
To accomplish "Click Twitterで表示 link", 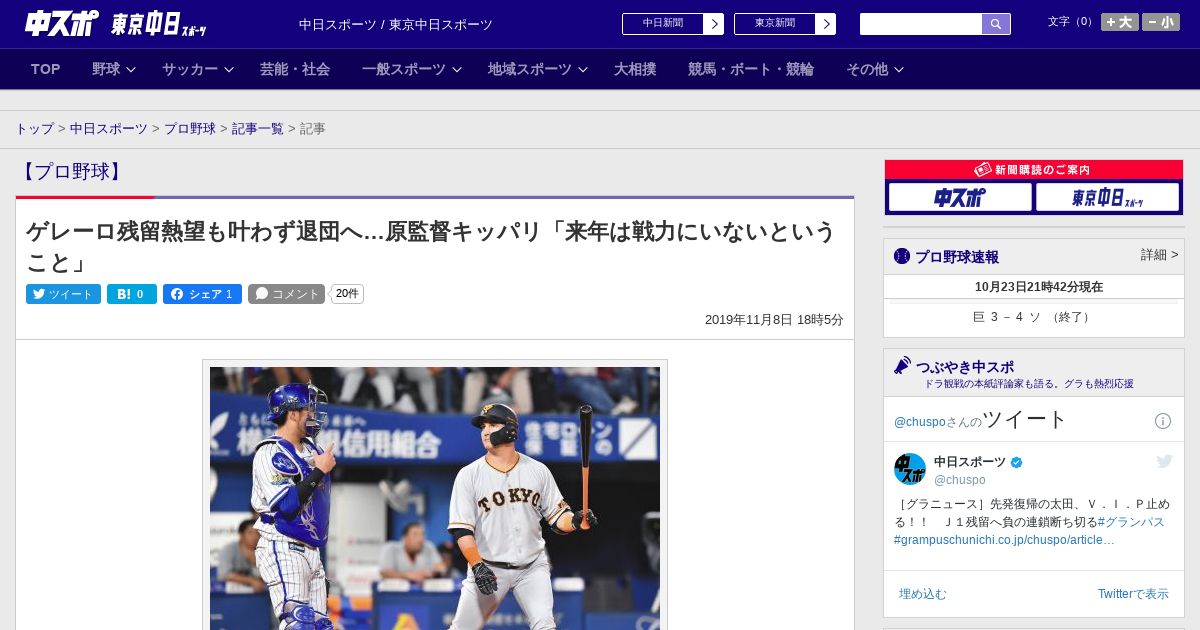I will point(1133,594).
